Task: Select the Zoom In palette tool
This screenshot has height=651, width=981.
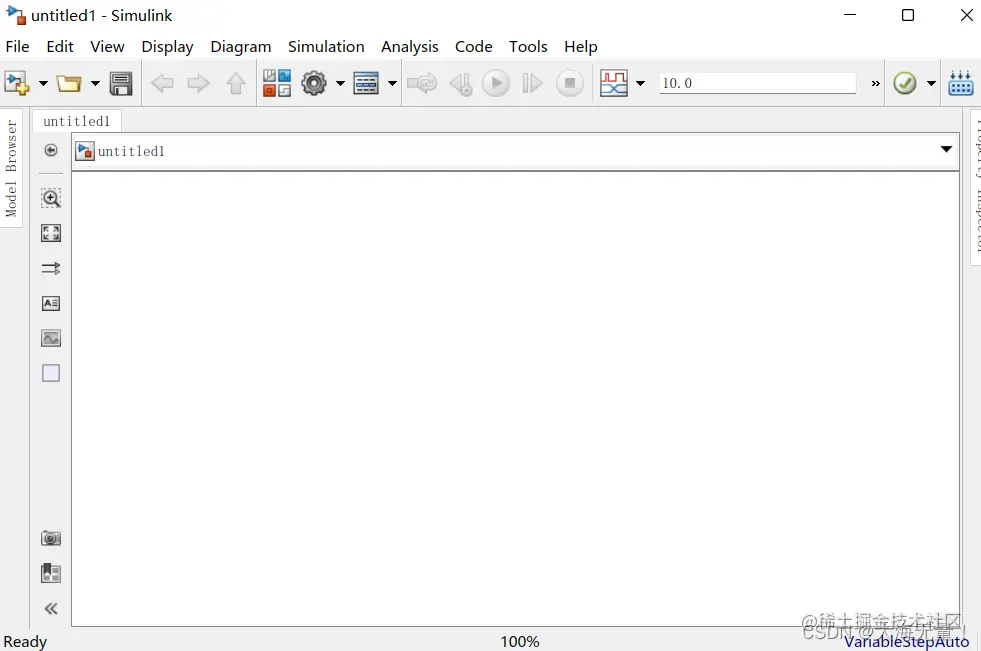Action: click(x=51, y=198)
